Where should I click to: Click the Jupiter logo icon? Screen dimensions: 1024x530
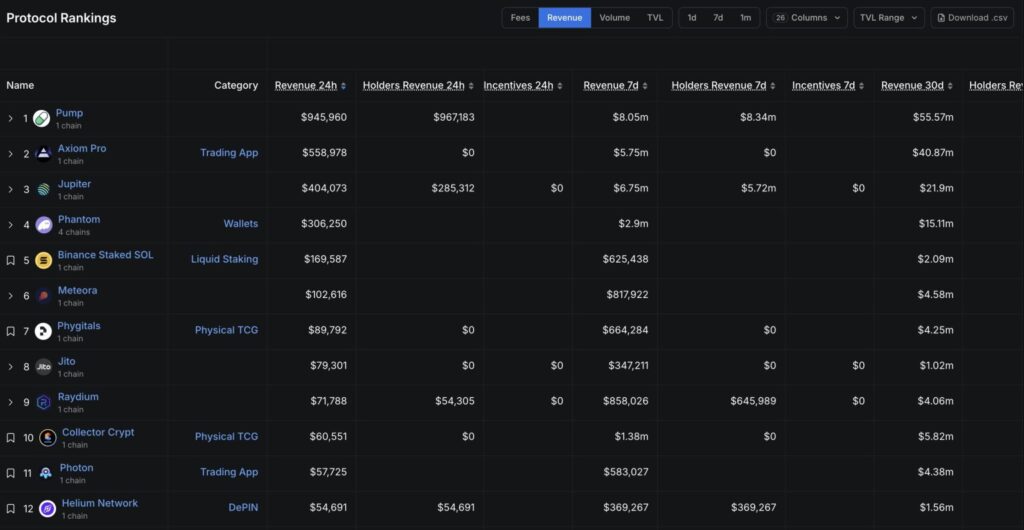(43, 190)
